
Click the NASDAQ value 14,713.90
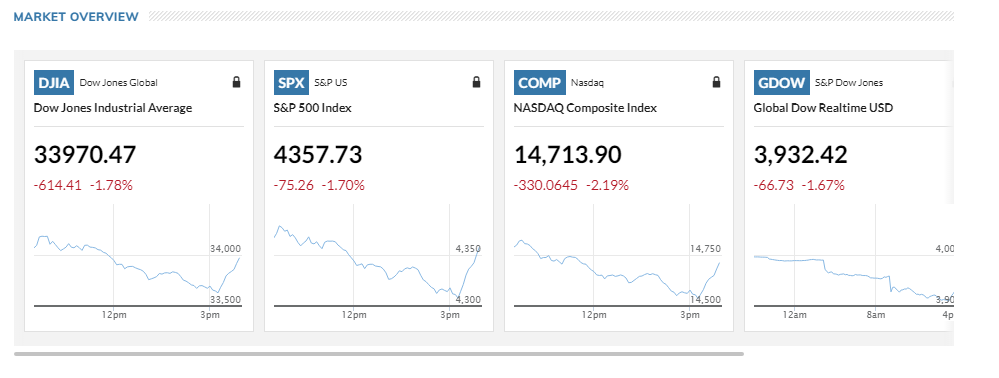(x=567, y=155)
